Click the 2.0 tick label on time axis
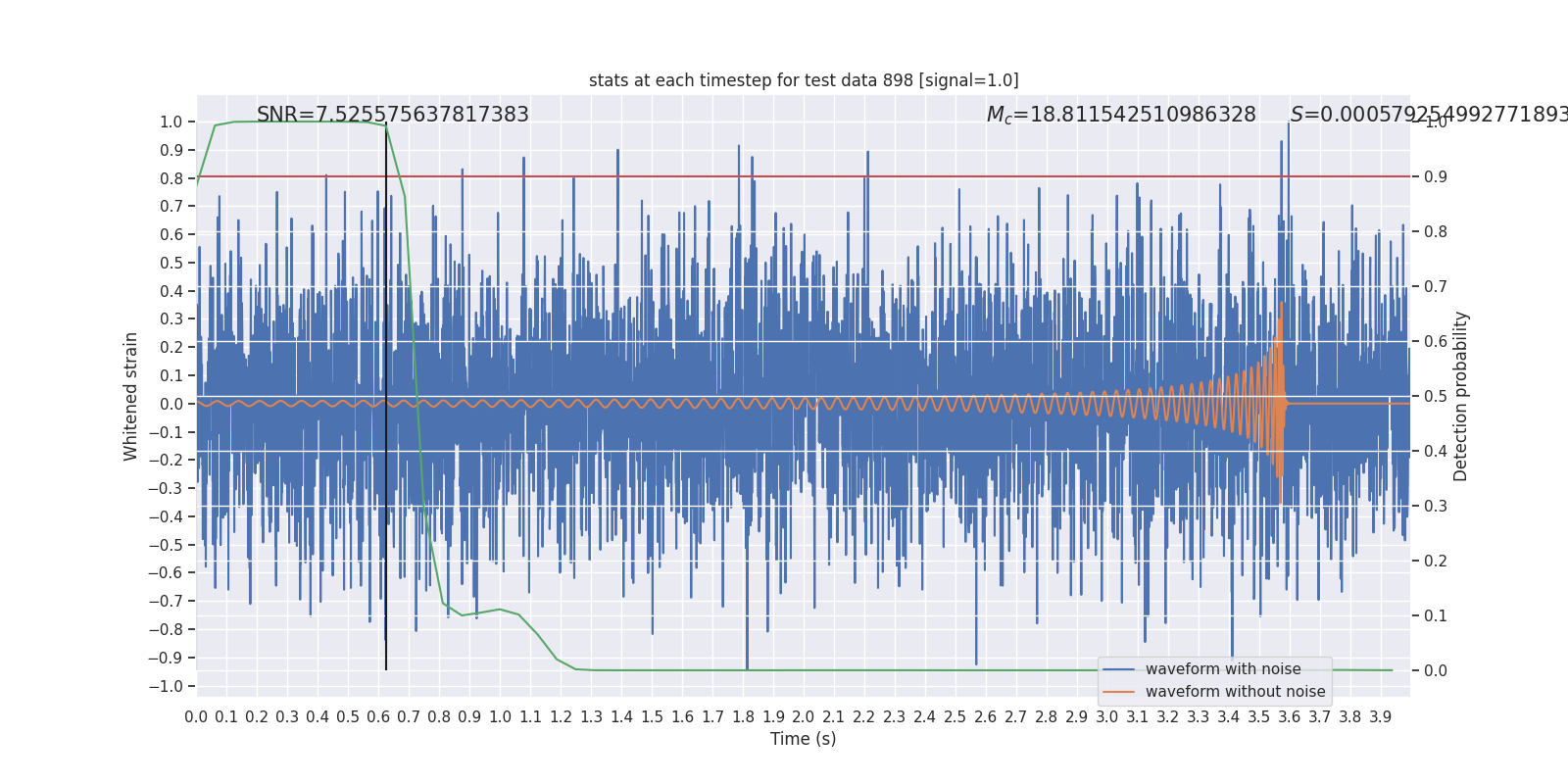Screen dimensions: 1568x784 point(804,717)
